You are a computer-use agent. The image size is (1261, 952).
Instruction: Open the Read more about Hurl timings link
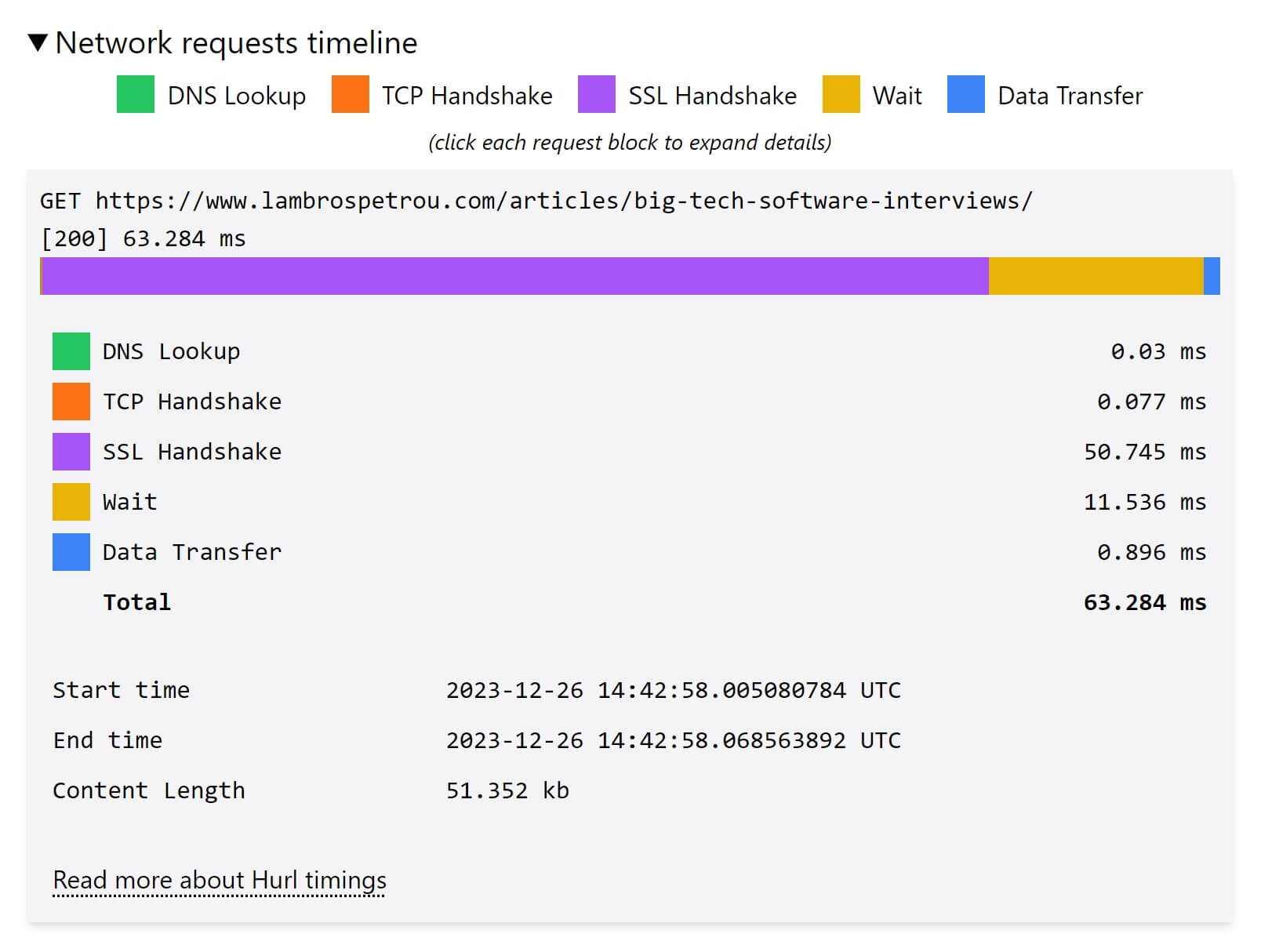pyautogui.click(x=219, y=880)
